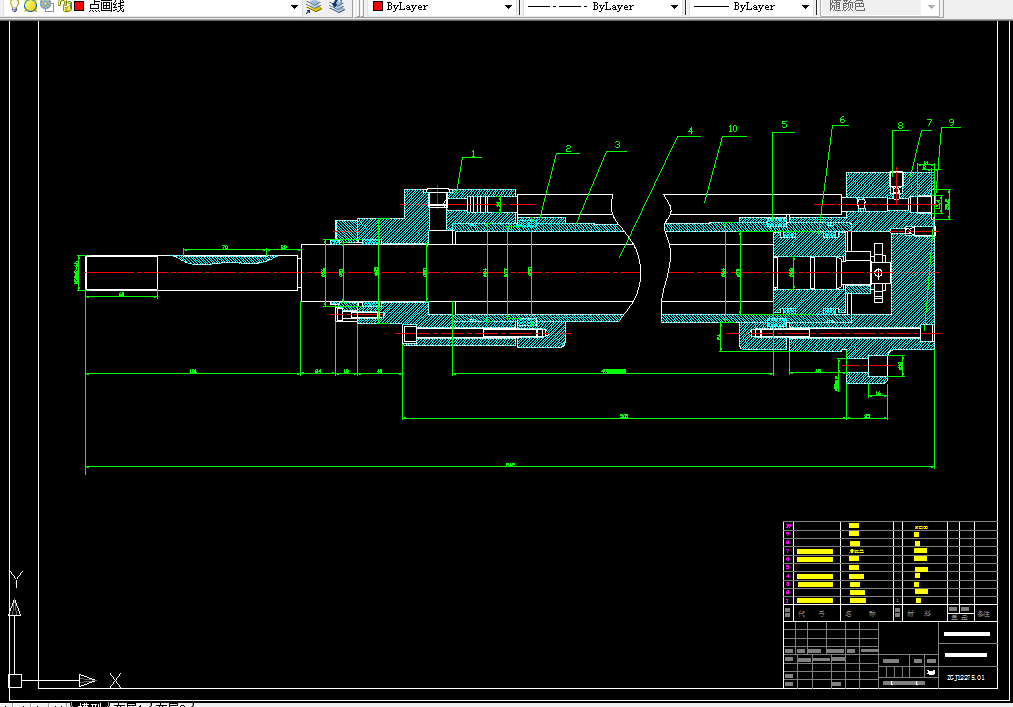Select balloon number 9 in drawing
The width and height of the screenshot is (1013, 707).
pos(952,122)
